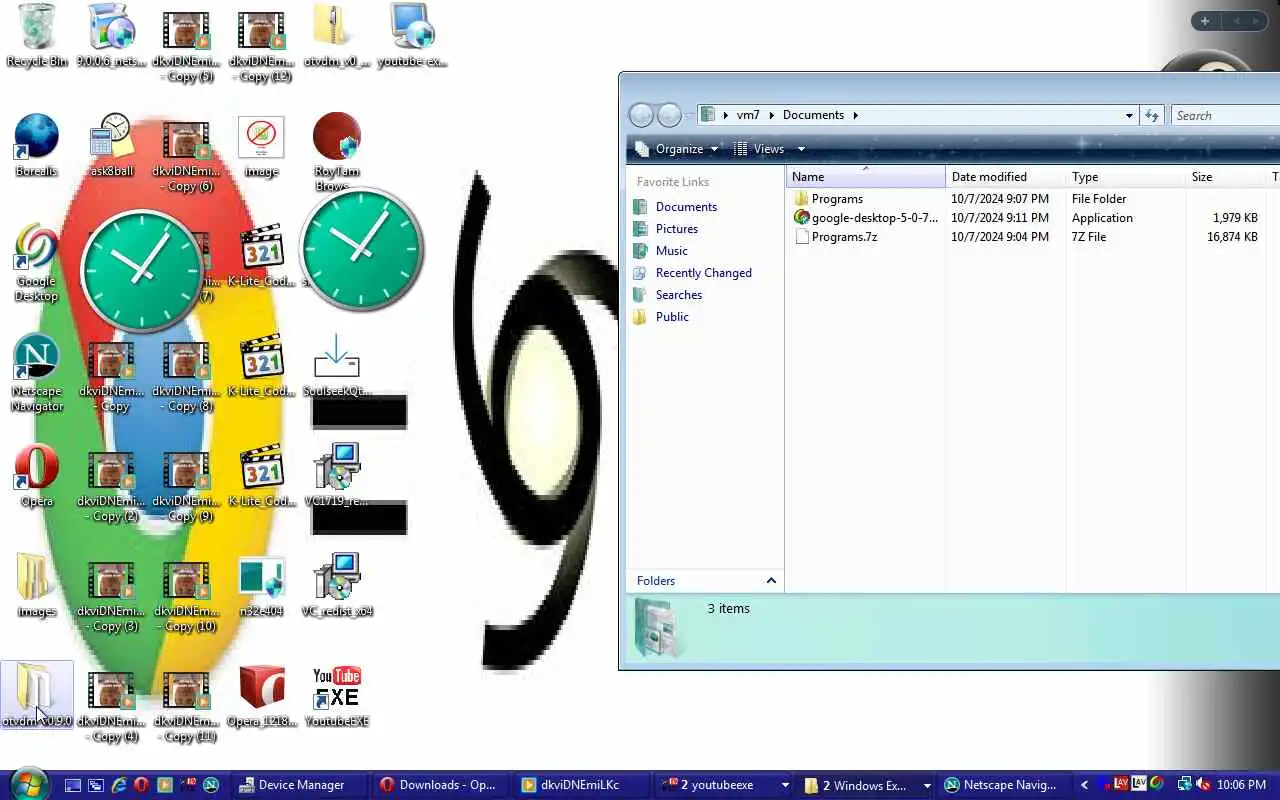Launch Internet Explorer from quick launch
The width and height of the screenshot is (1280, 800).
coord(119,785)
